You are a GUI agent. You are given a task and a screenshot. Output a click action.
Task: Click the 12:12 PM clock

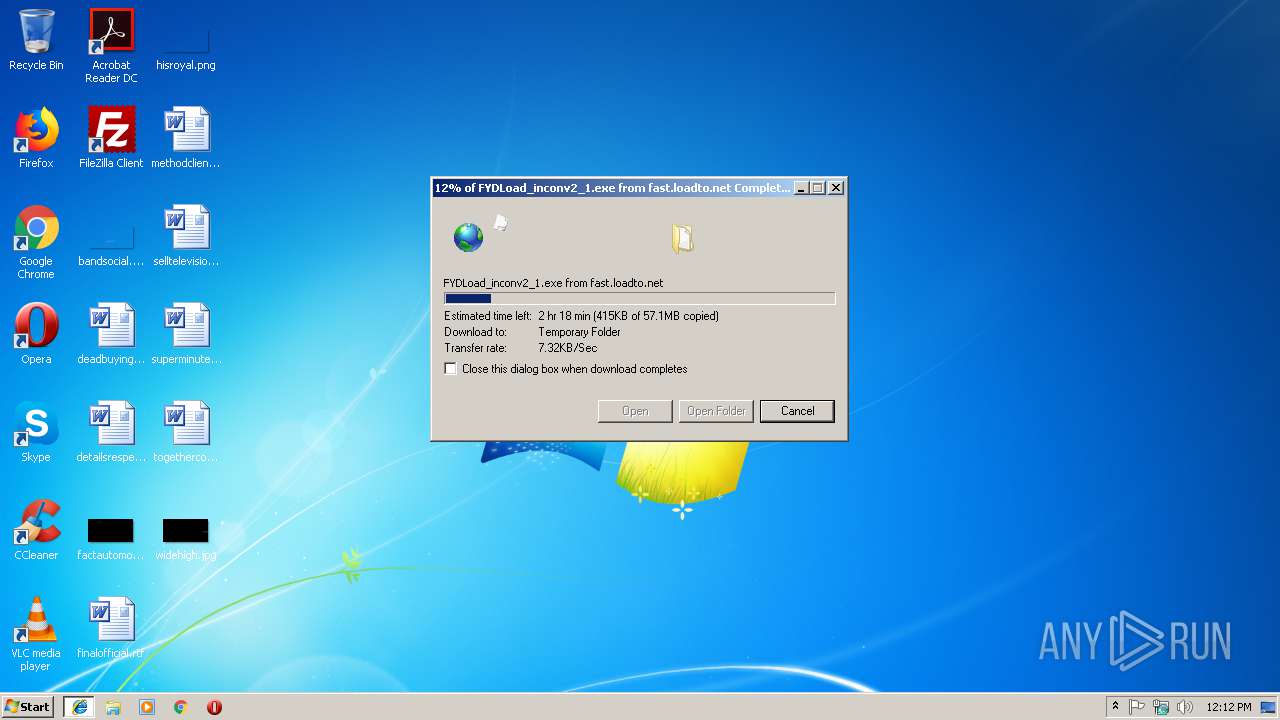coord(1229,707)
